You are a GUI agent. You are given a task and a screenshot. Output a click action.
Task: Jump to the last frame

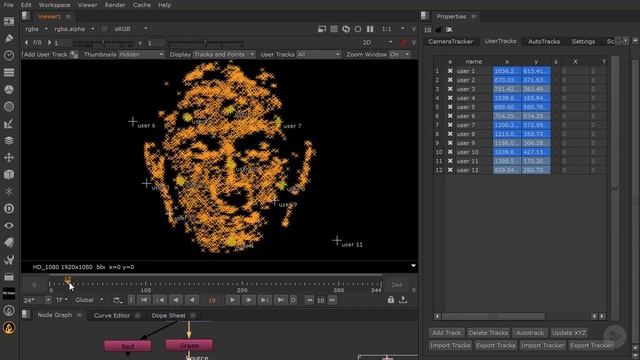(280, 300)
